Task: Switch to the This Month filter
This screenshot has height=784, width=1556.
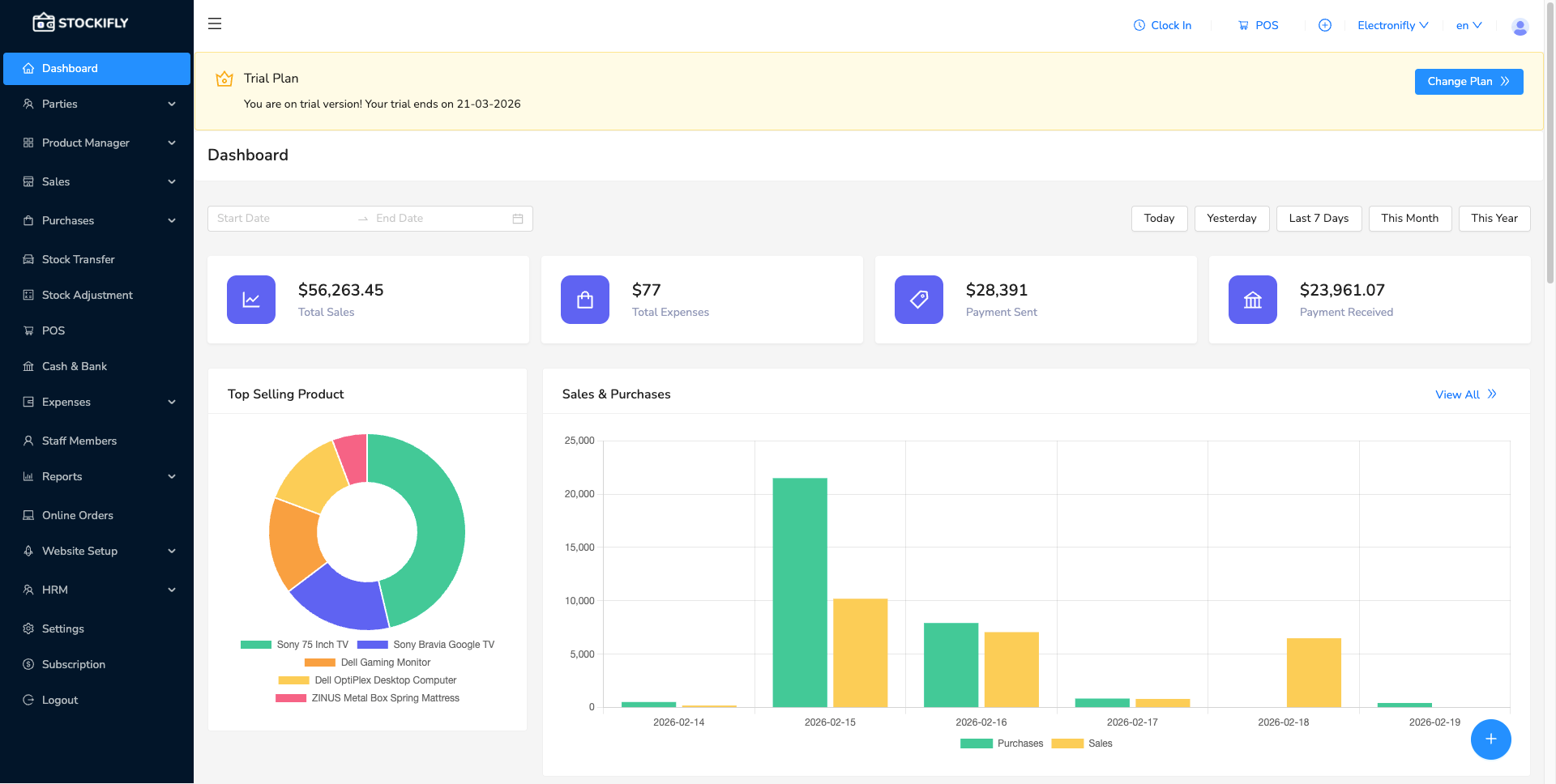Action: coord(1410,218)
